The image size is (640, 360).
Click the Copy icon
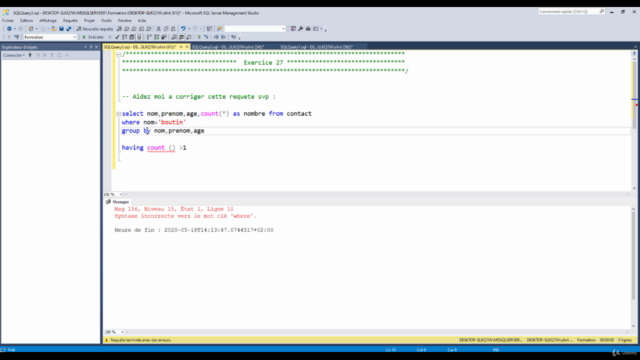coord(166,29)
